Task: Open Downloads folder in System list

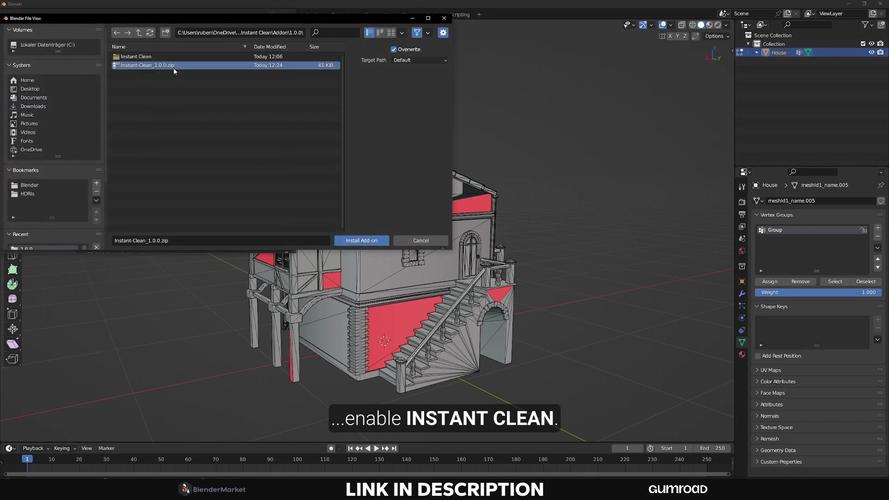Action: pyautogui.click(x=33, y=107)
